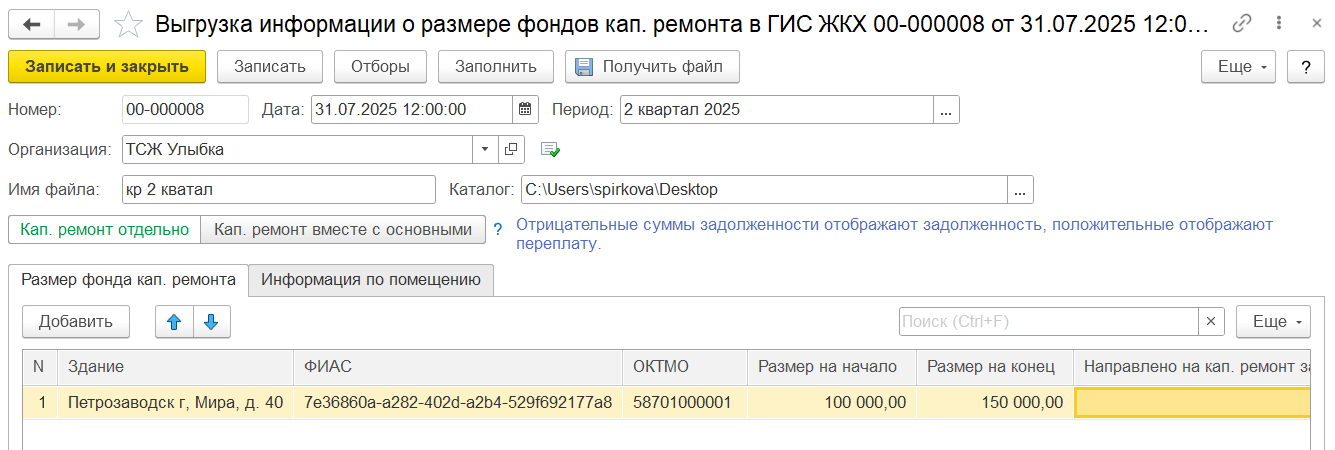Click the 'Имя файла' input field
This screenshot has width=1335, height=450.
pos(278,189)
